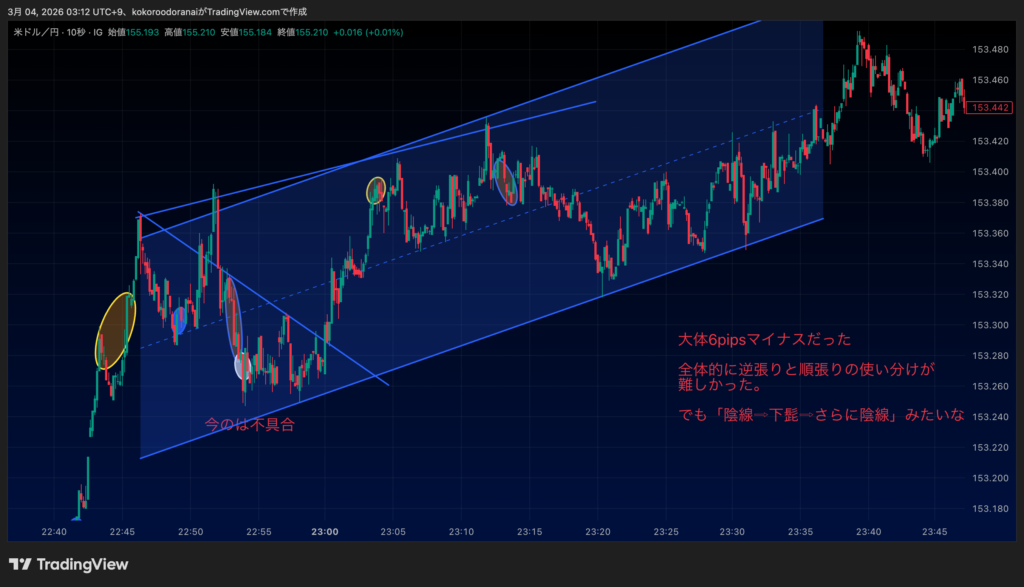The height and width of the screenshot is (587, 1024).
Task: Click the bold 23:00 time axis label
Action: 324,531
